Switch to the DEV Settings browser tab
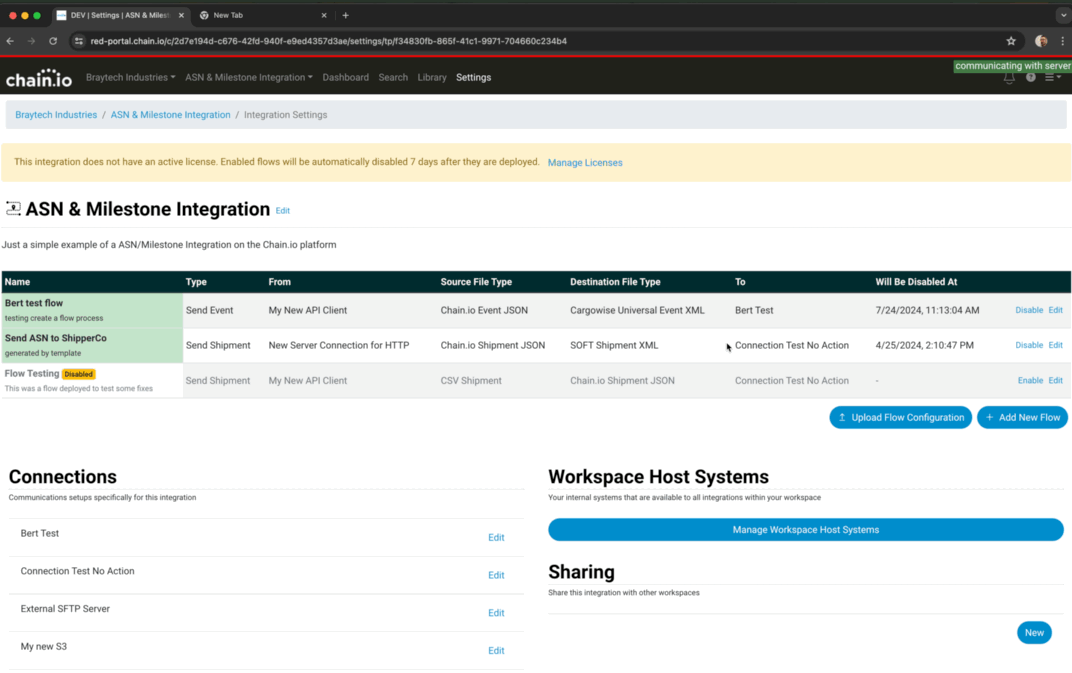The width and height of the screenshot is (1072, 673). tap(120, 15)
